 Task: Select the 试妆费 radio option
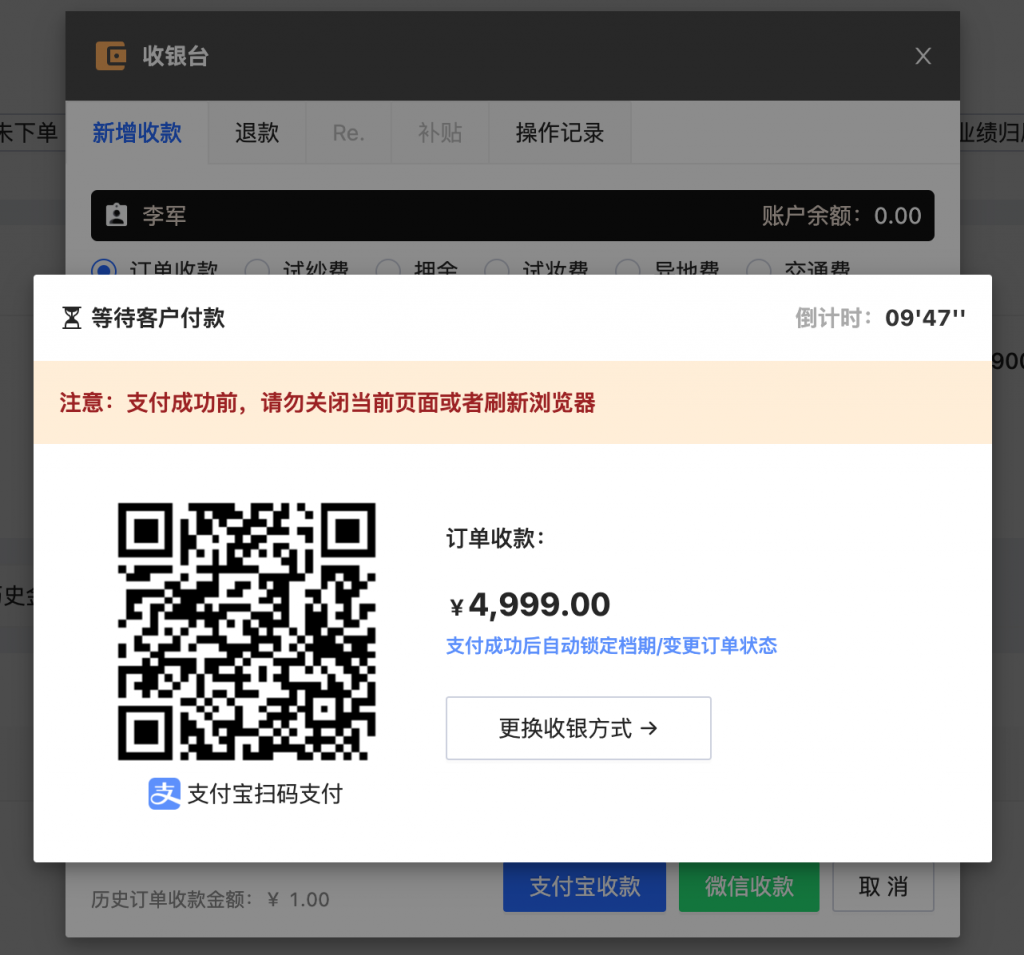point(496,269)
